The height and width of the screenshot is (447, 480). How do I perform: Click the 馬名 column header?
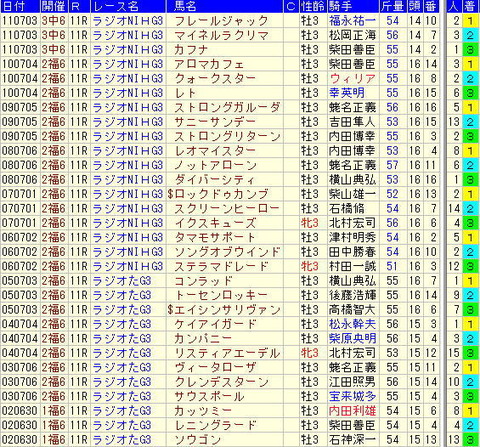[x=224, y=6]
